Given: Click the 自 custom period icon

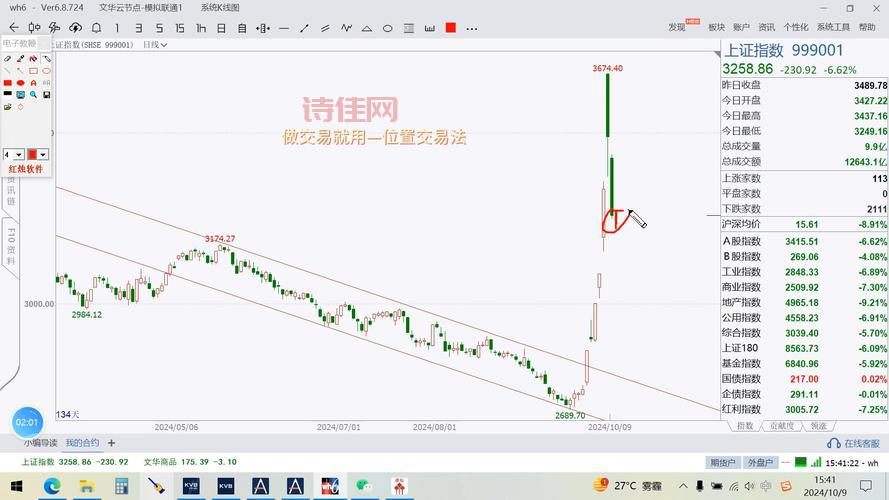Looking at the screenshot, I should click(x=242, y=28).
